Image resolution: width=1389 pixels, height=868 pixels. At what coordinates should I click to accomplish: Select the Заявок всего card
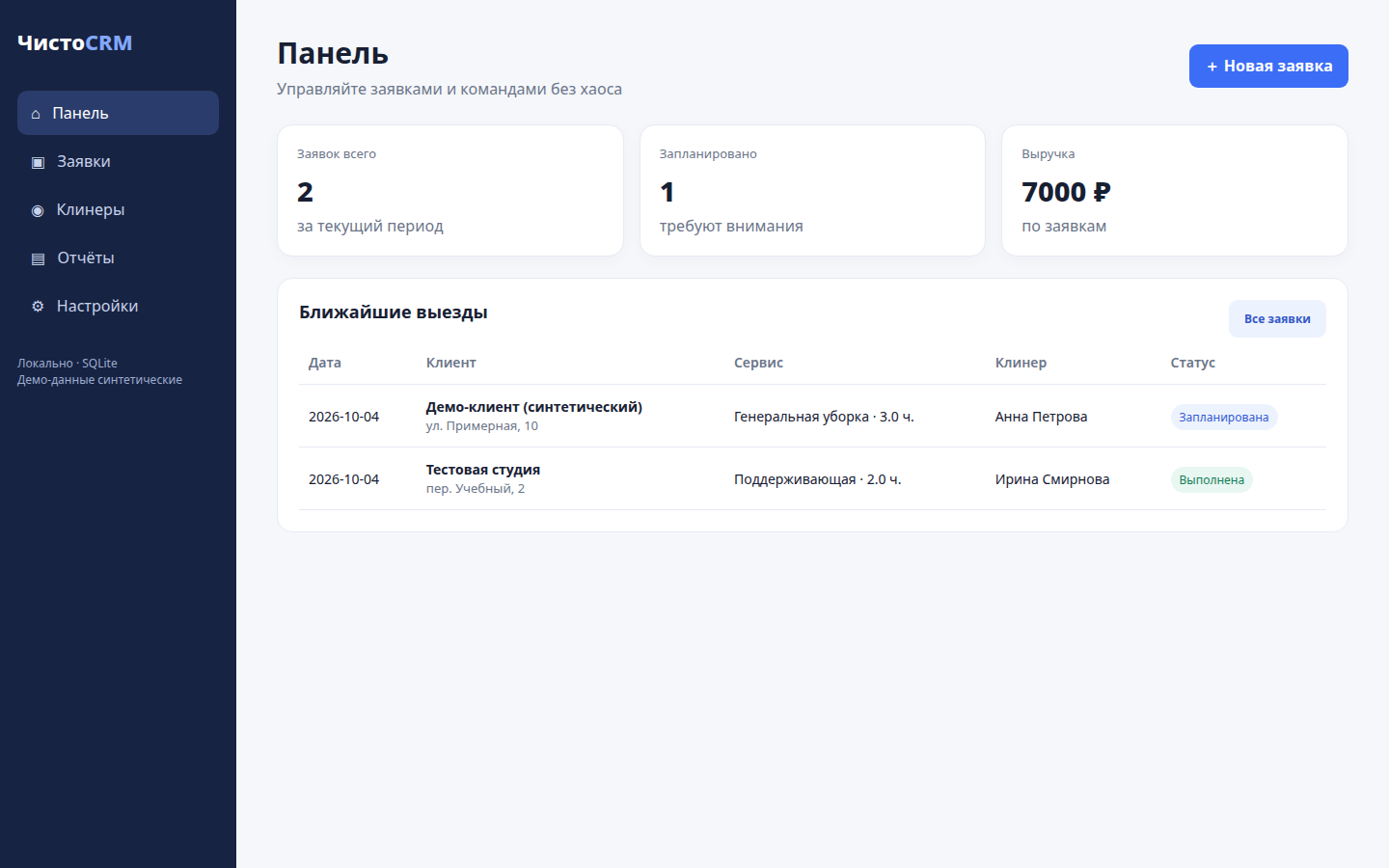(450, 190)
